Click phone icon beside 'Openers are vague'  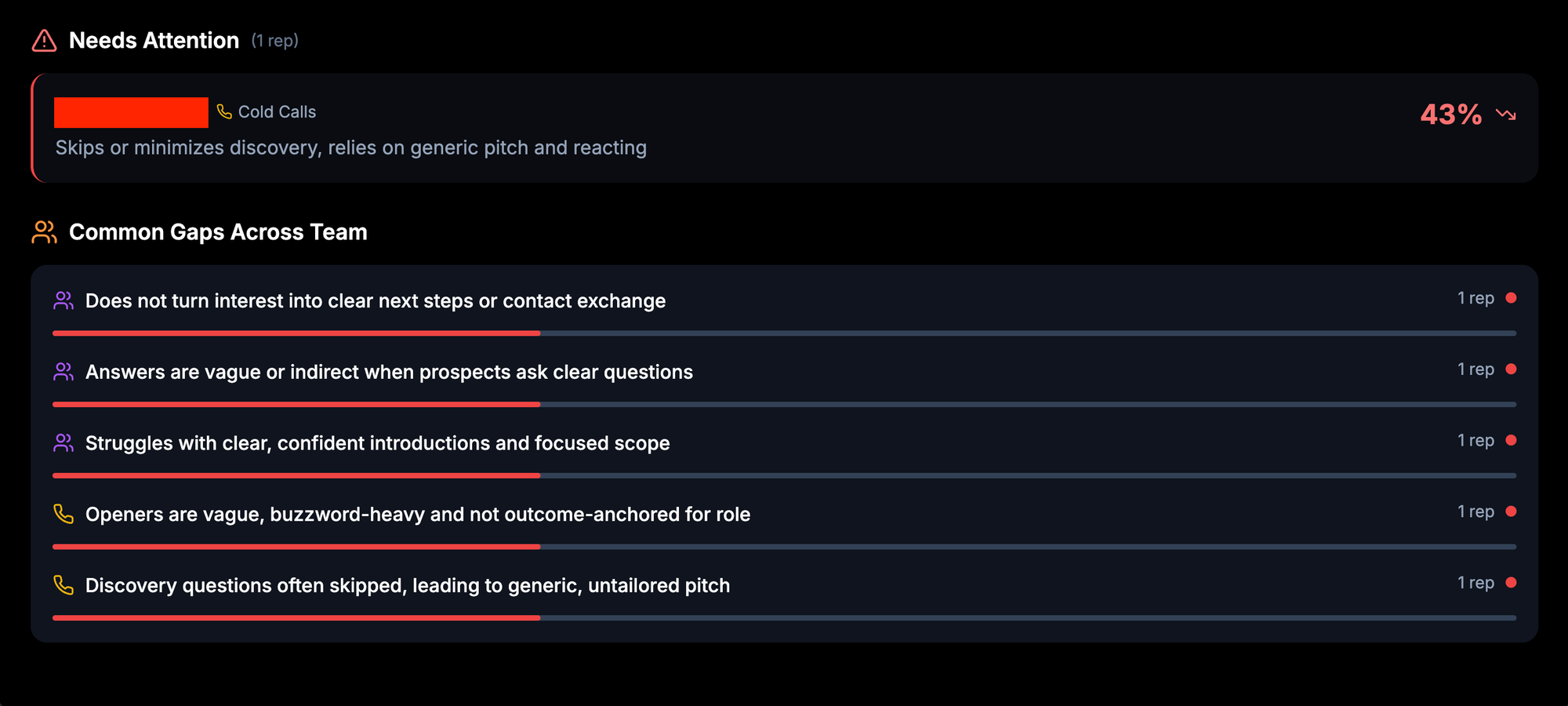click(64, 515)
